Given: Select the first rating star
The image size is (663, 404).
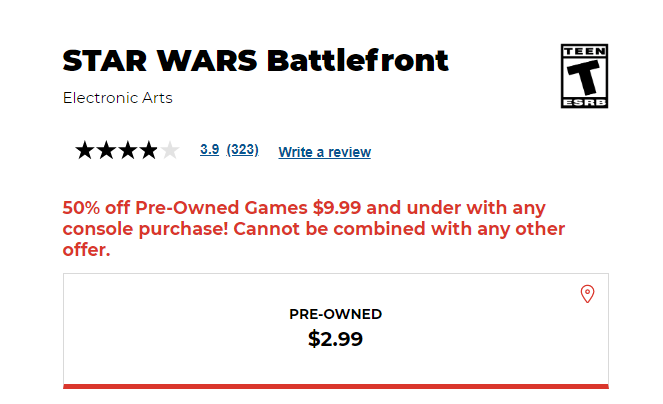Looking at the screenshot, I should pyautogui.click(x=85, y=151).
